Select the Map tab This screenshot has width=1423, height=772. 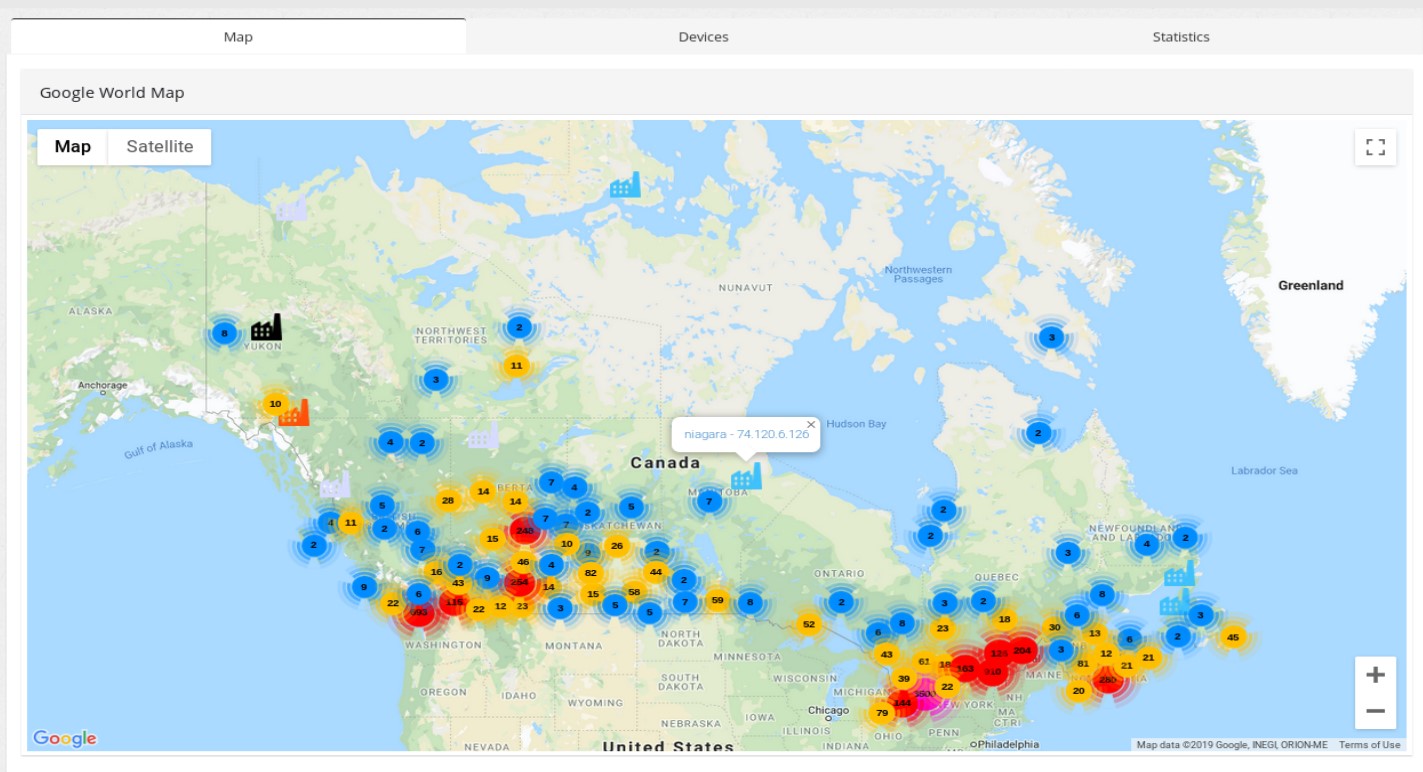pyautogui.click(x=238, y=37)
